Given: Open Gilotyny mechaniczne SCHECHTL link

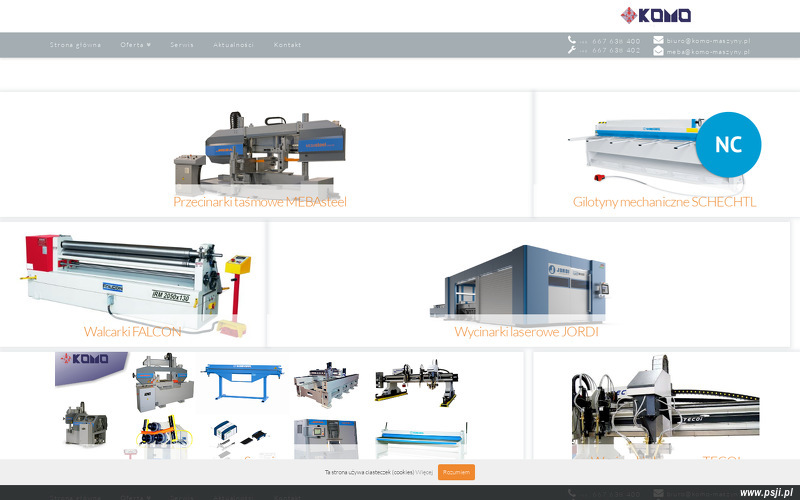Looking at the screenshot, I should [664, 202].
